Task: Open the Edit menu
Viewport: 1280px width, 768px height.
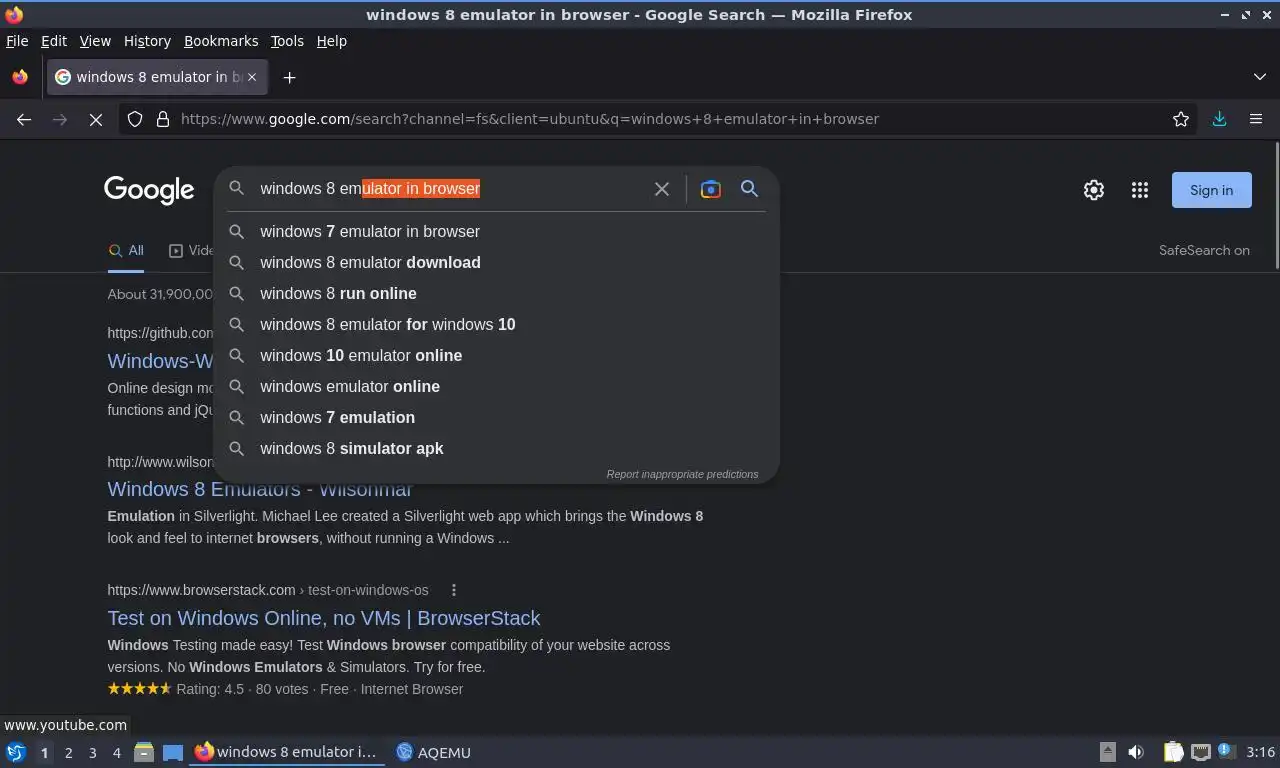Action: click(54, 41)
